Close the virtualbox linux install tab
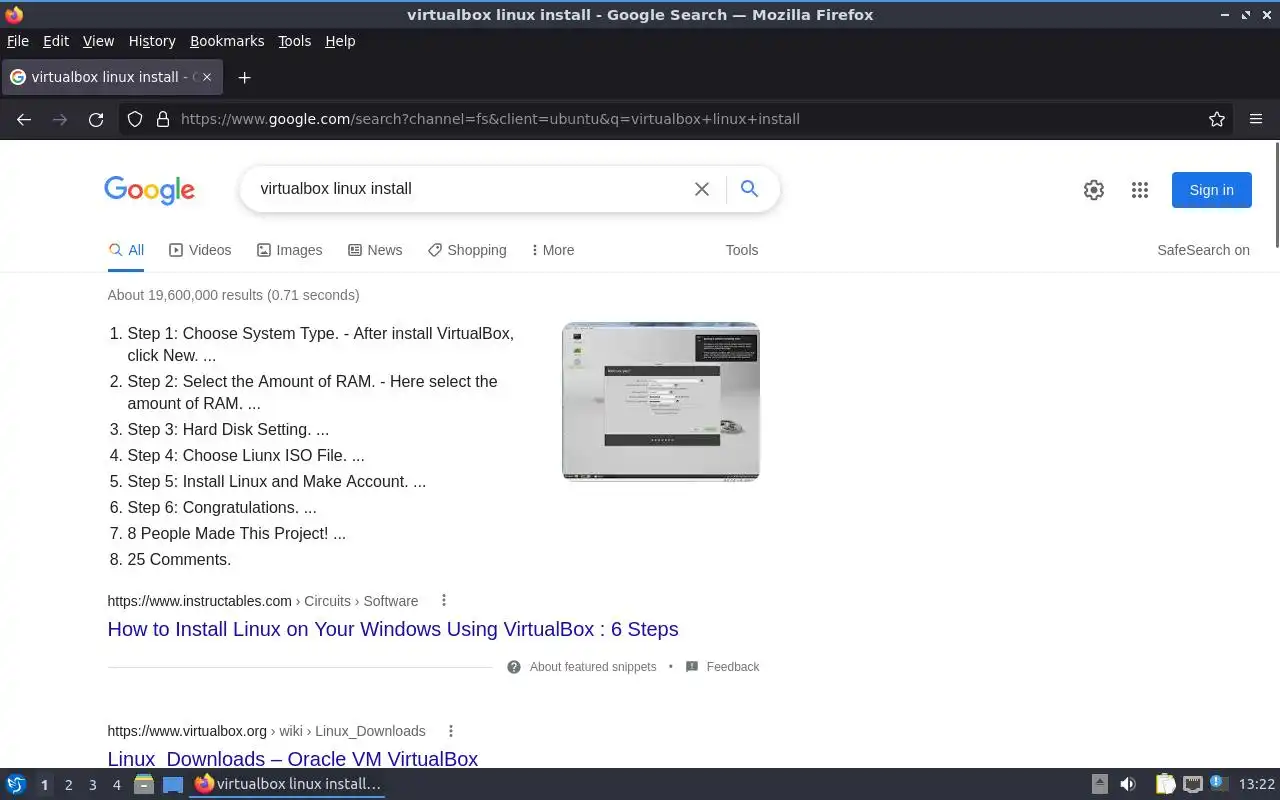 (207, 77)
